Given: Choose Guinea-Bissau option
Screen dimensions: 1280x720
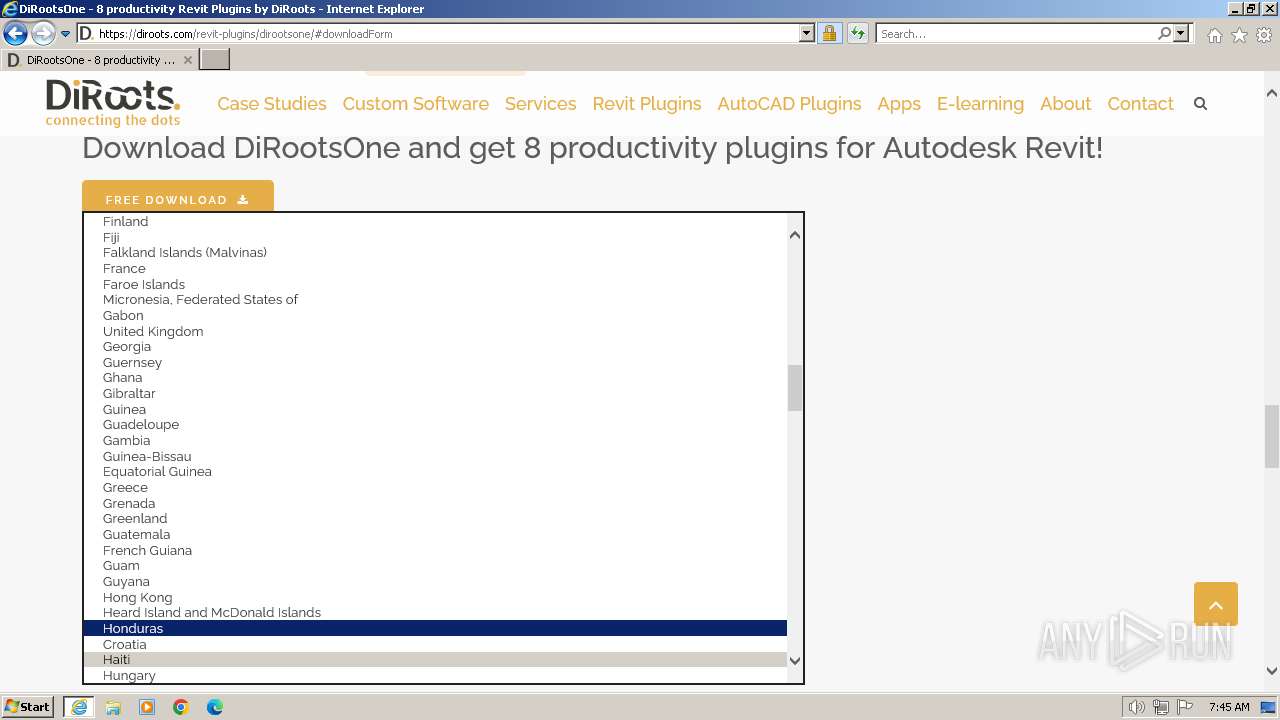Looking at the screenshot, I should coord(435,456).
